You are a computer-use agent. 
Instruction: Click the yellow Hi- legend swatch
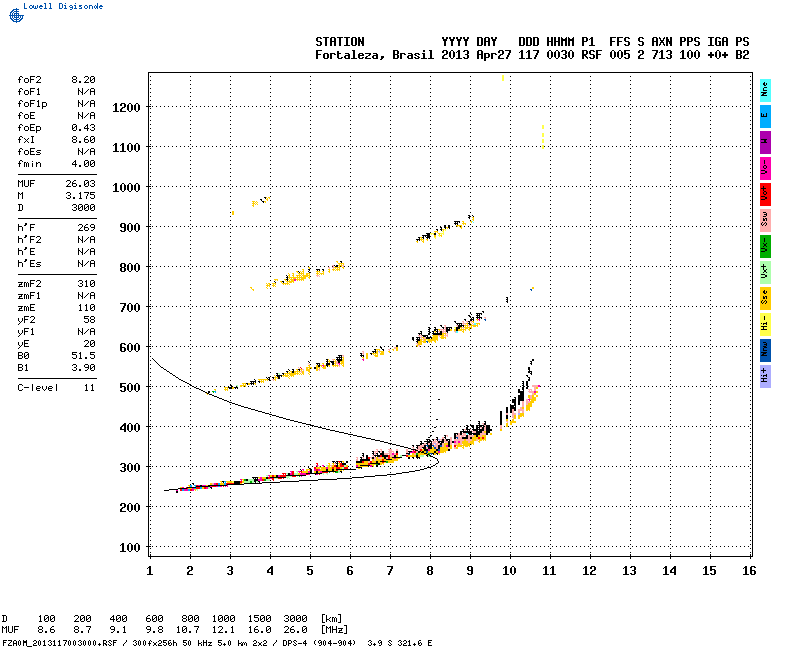pyautogui.click(x=765, y=323)
